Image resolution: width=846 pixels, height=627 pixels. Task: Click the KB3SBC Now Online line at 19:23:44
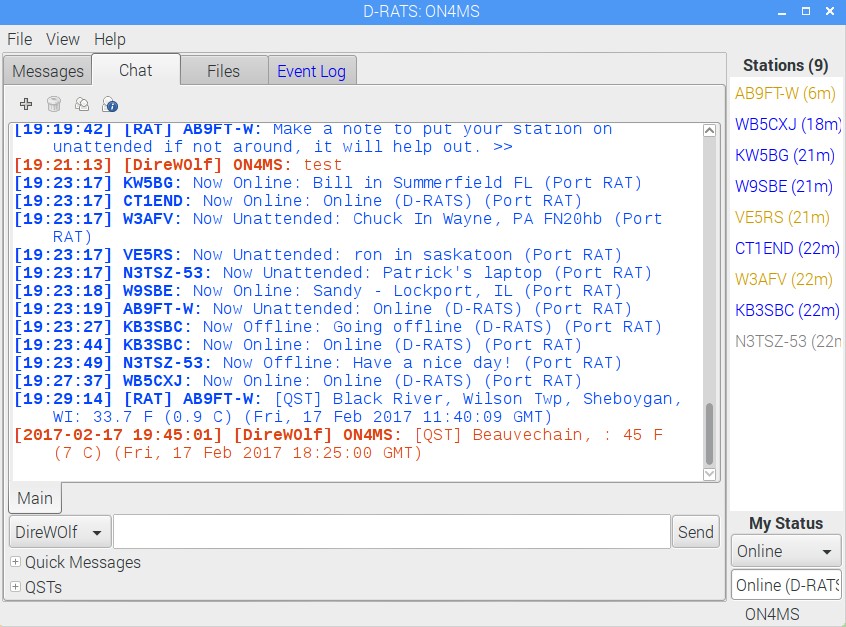[298, 345]
